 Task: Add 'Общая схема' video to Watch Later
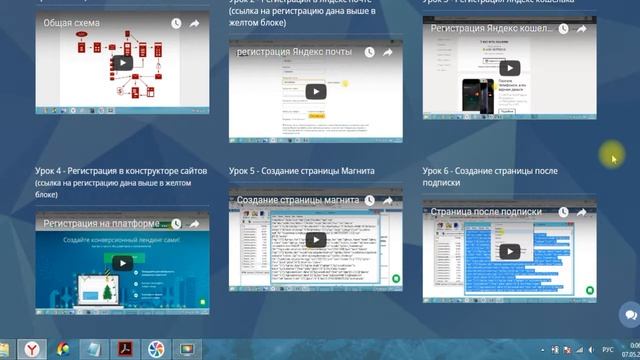176,23
